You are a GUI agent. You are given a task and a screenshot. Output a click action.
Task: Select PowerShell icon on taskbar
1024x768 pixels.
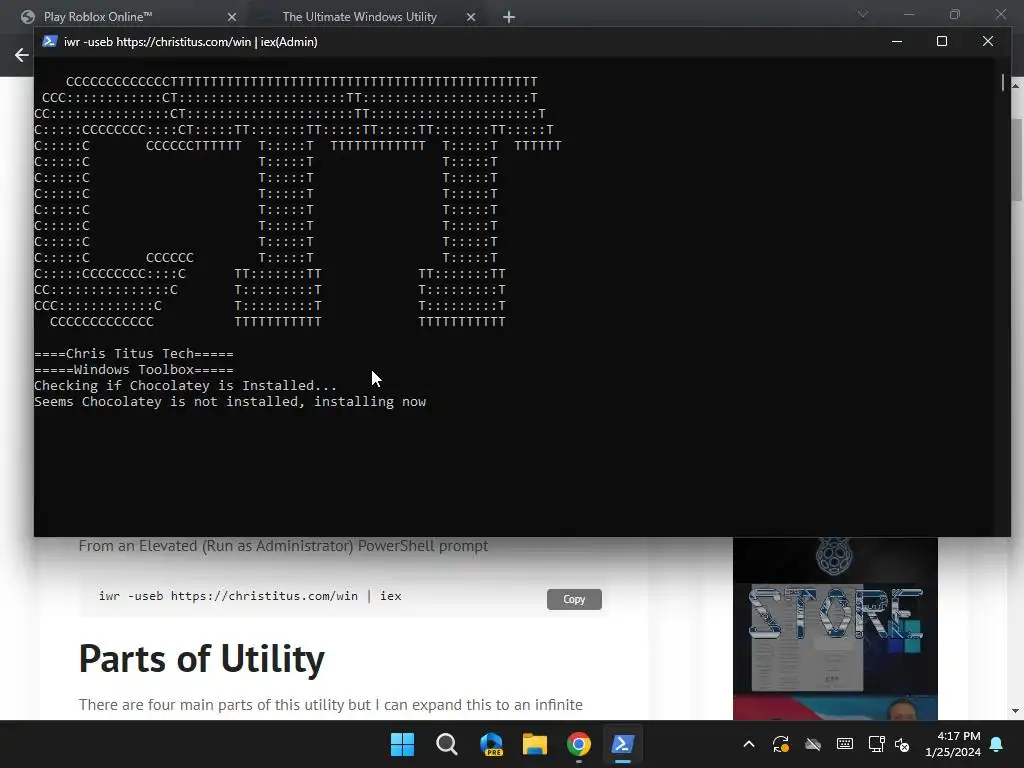622,744
